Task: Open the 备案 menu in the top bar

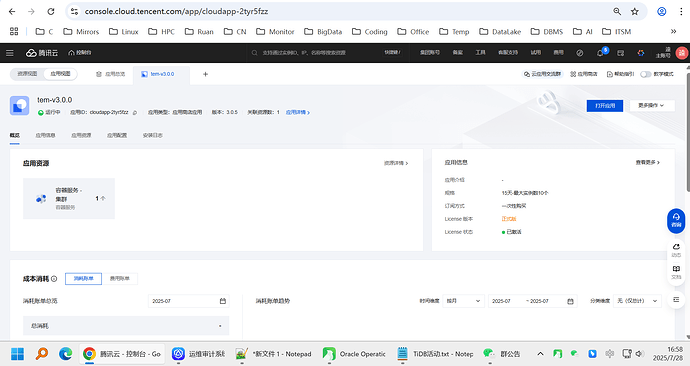Action: coord(458,52)
